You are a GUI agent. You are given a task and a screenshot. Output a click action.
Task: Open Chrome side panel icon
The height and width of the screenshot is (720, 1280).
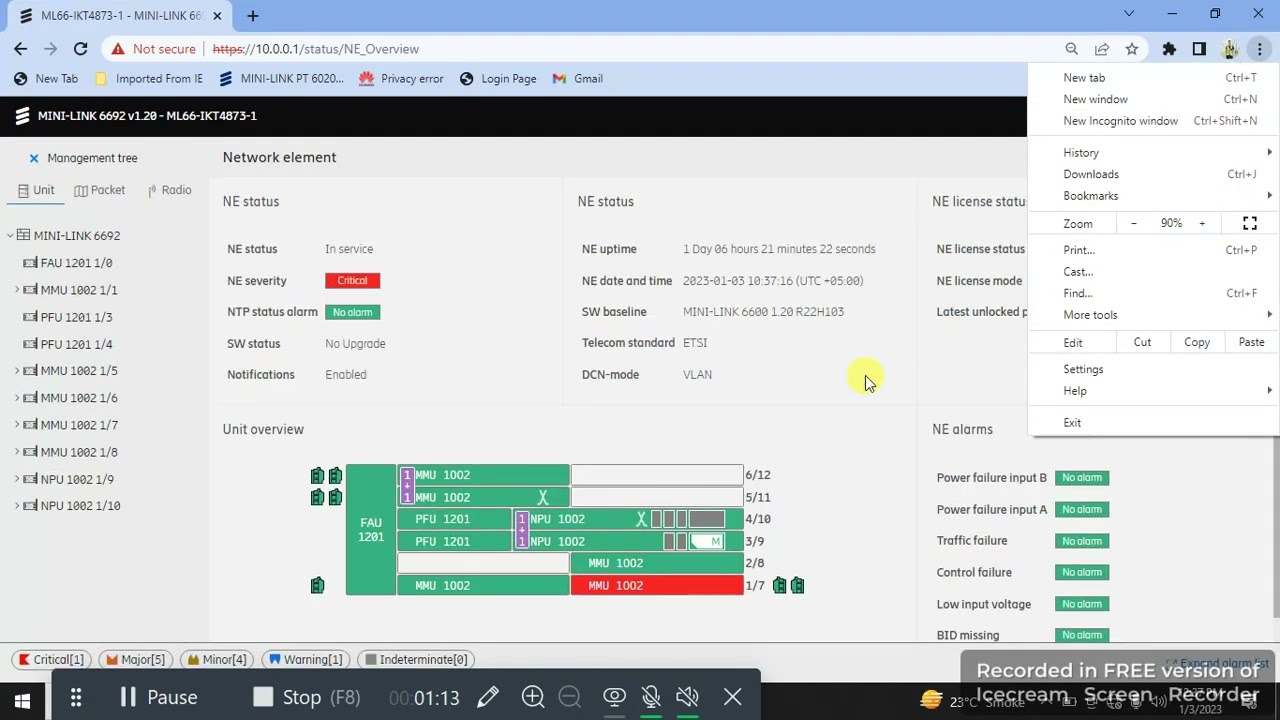pyautogui.click(x=1199, y=49)
